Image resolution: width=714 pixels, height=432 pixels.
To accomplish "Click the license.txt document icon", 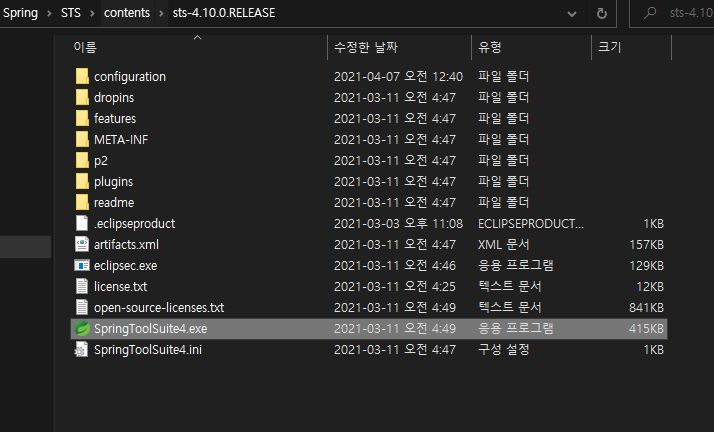I will point(82,286).
